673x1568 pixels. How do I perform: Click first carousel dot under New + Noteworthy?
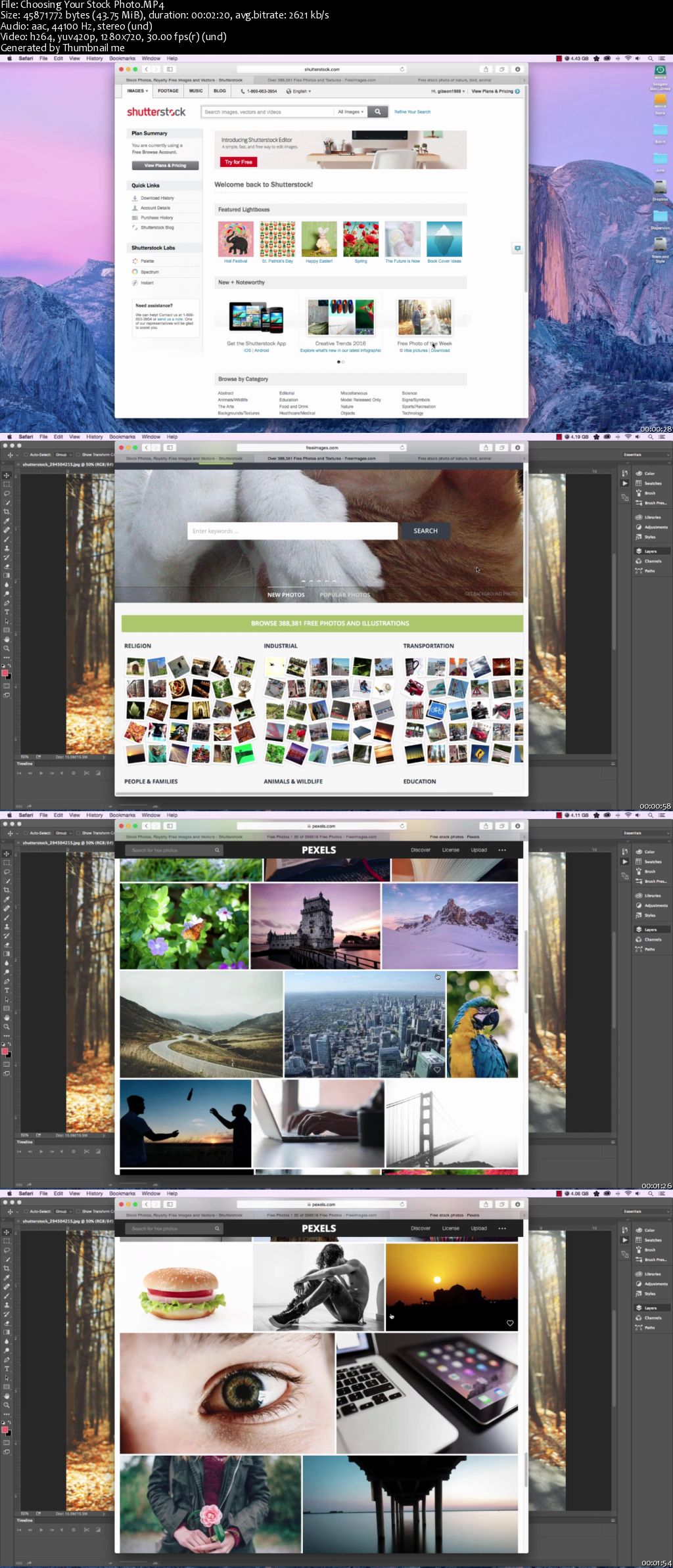tap(338, 362)
